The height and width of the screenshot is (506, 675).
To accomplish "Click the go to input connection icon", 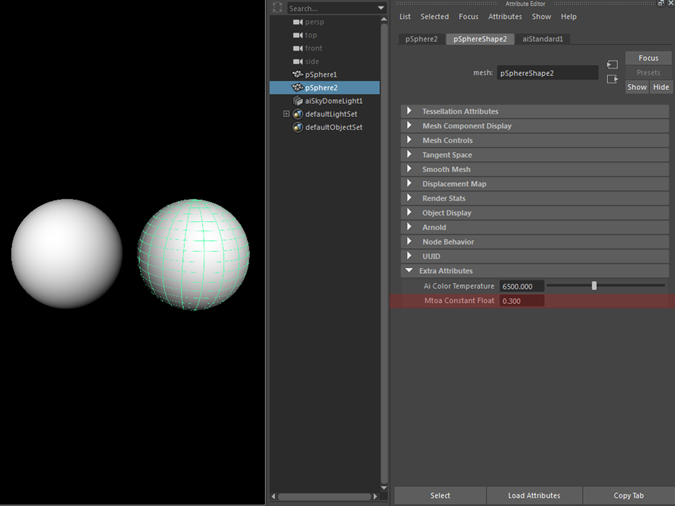I will [x=612, y=65].
